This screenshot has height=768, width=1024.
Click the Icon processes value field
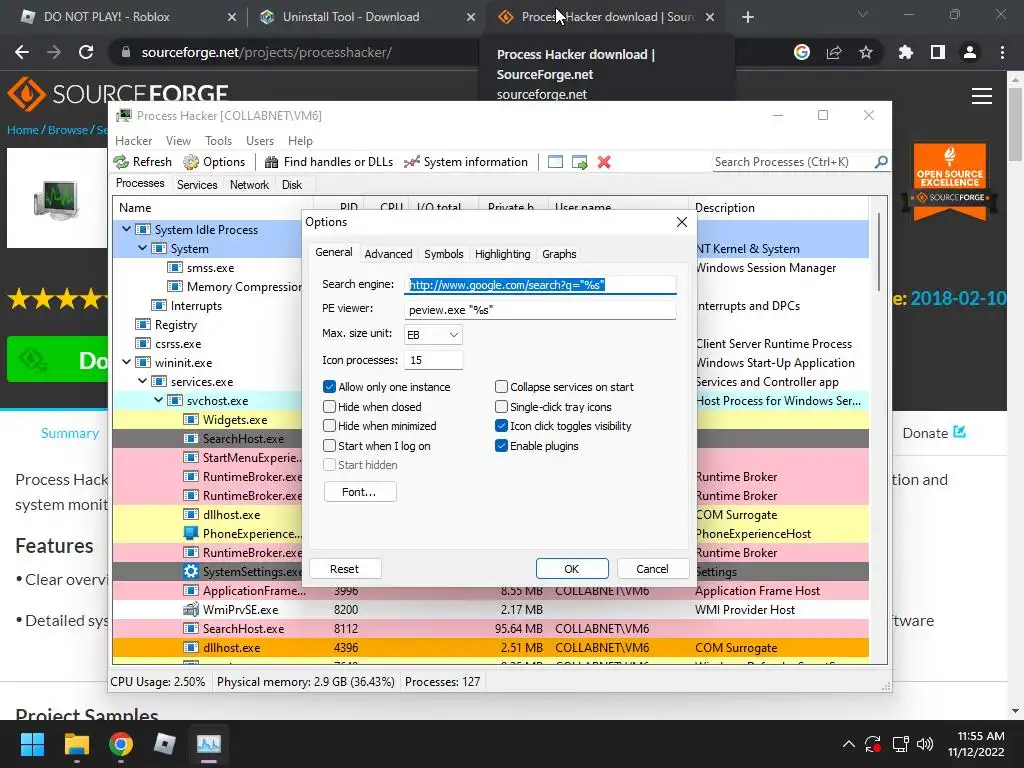pos(434,360)
